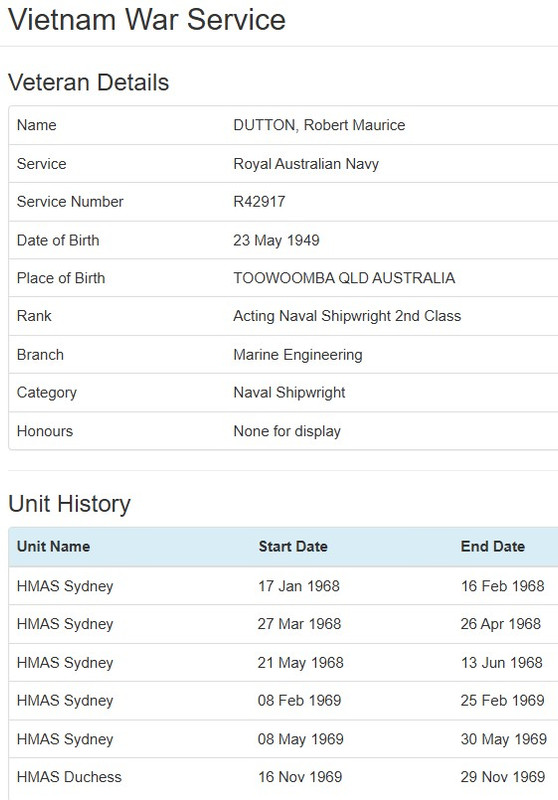Click the Unit History section heading
558x800 pixels.
click(69, 504)
